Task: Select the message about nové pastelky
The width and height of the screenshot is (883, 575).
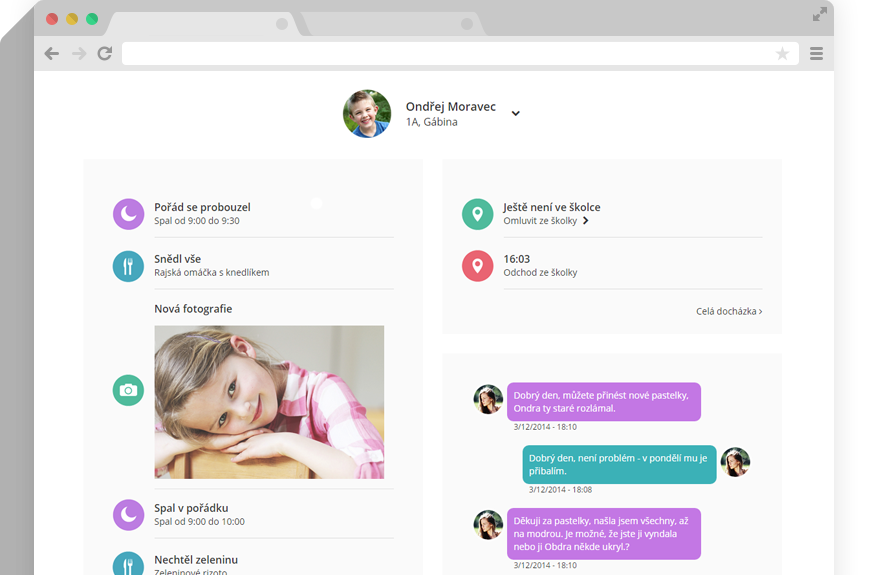Action: point(604,402)
